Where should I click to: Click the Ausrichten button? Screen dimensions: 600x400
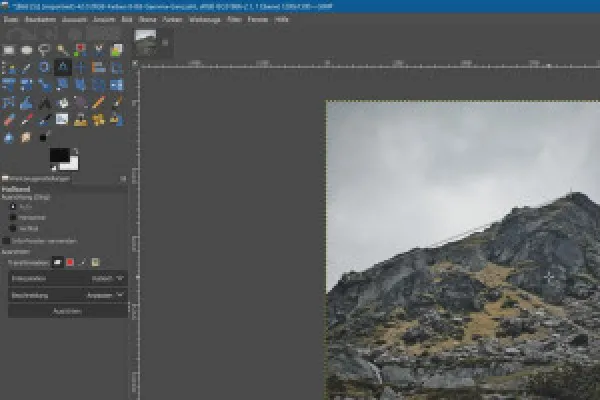pyautogui.click(x=68, y=311)
